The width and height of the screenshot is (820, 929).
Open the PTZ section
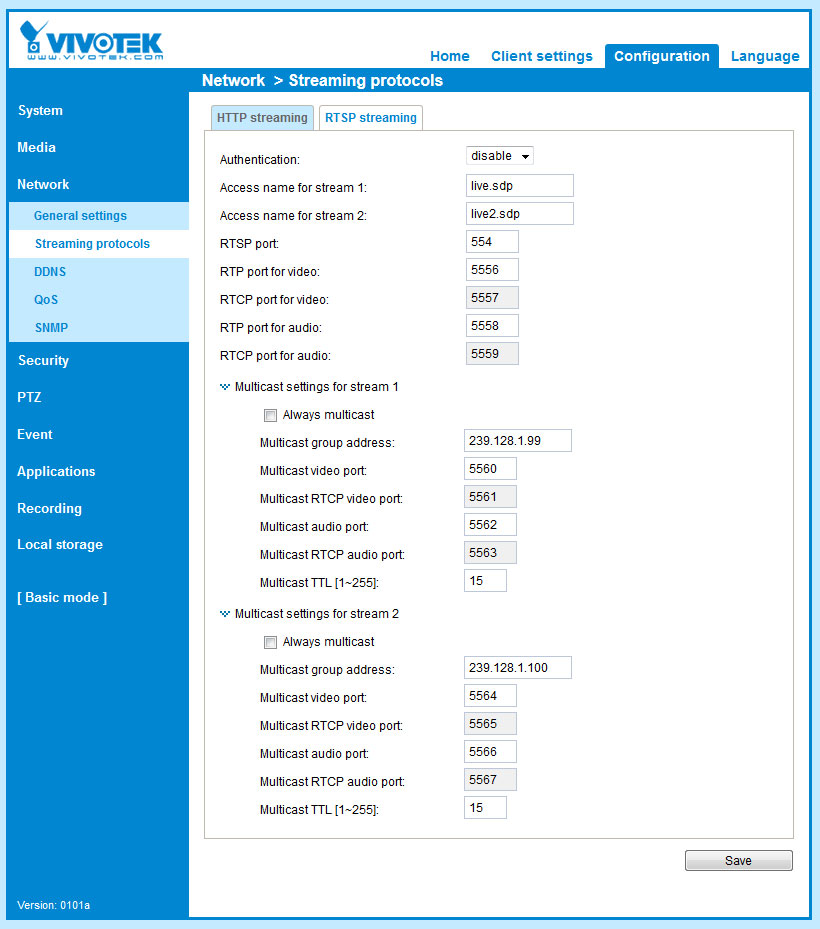pyautogui.click(x=29, y=397)
